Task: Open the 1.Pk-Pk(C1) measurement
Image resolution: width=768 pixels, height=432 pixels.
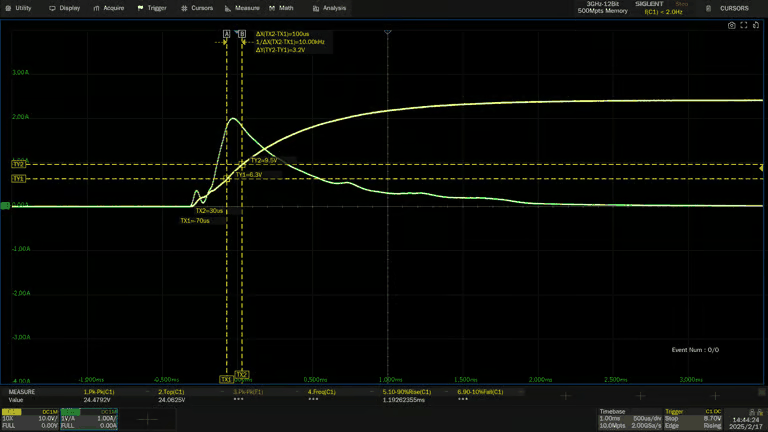Action: [x=99, y=392]
